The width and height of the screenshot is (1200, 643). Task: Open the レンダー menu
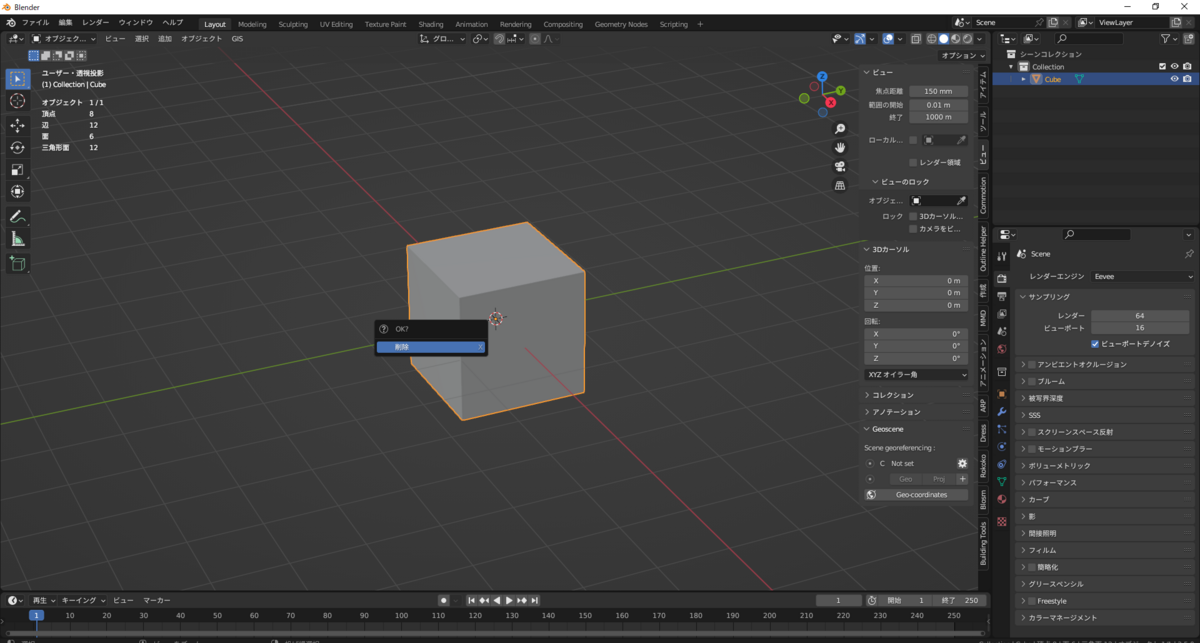point(96,22)
